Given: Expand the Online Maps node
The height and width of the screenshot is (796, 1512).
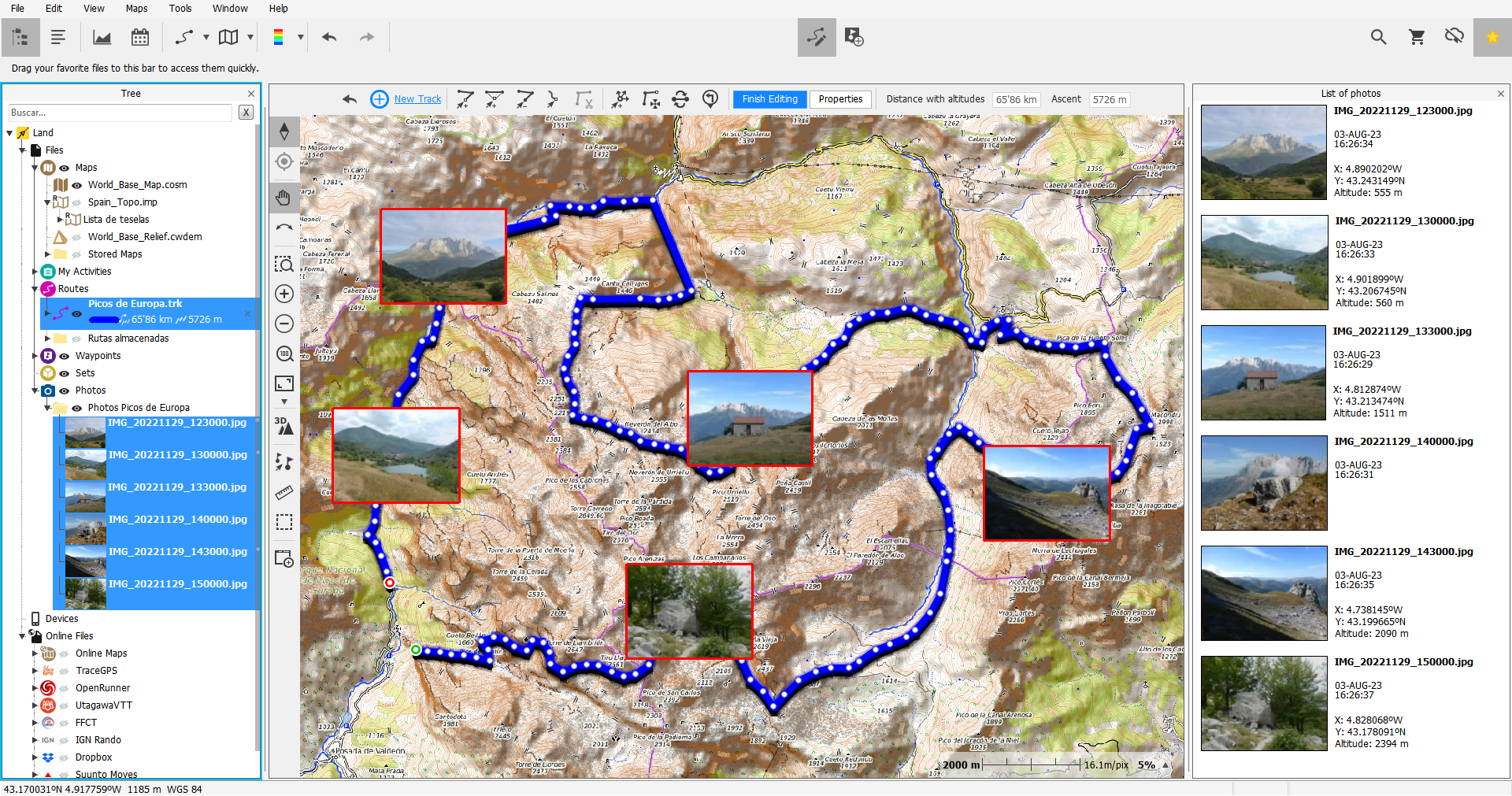Looking at the screenshot, I should click(35, 653).
